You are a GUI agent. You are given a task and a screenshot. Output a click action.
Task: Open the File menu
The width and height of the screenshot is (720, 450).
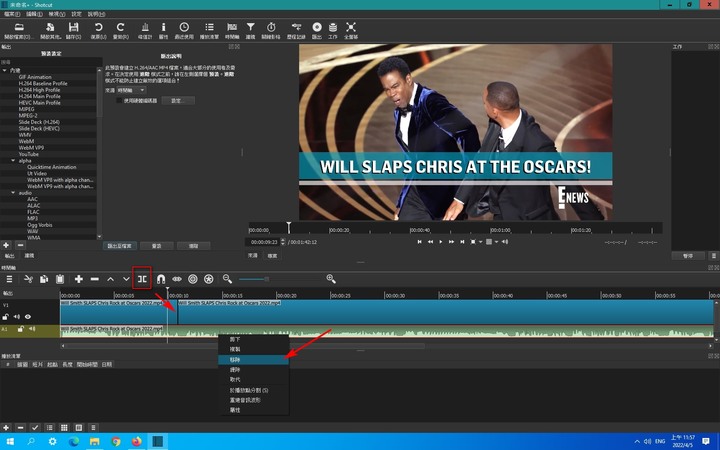pos(12,14)
